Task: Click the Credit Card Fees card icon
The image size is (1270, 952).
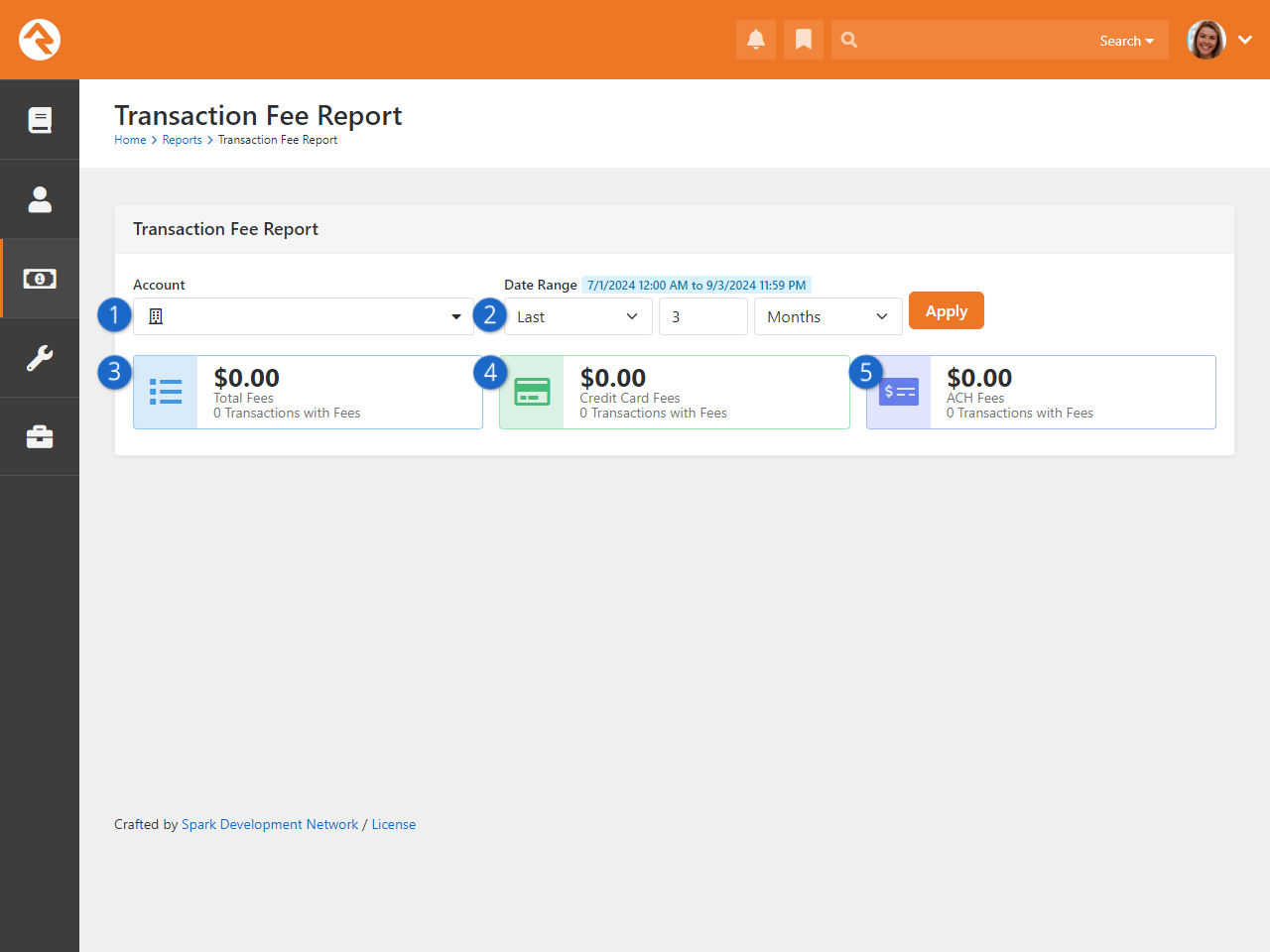Action: (x=532, y=392)
